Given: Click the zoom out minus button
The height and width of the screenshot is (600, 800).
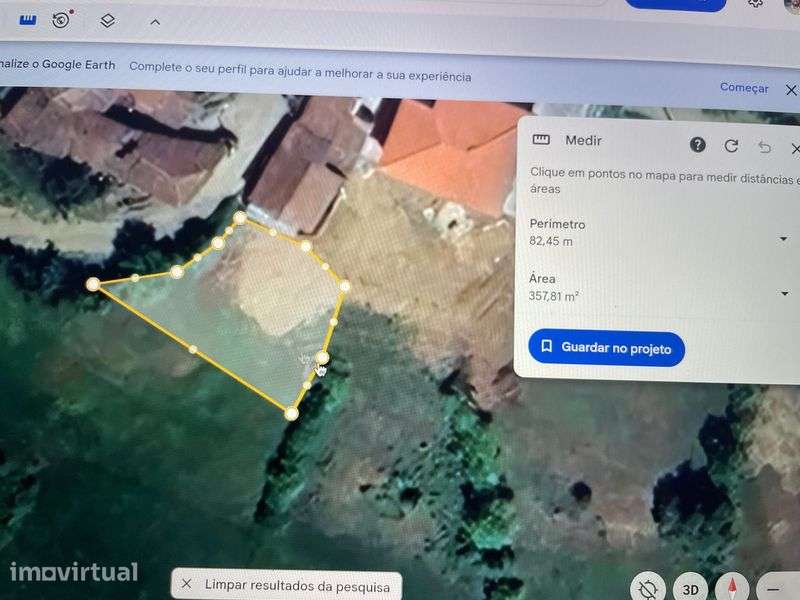Looking at the screenshot, I should pyautogui.click(x=773, y=590).
